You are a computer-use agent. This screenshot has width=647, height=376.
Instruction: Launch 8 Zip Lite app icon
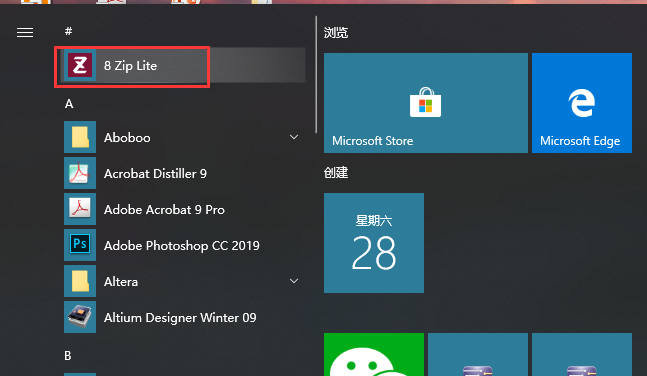pyautogui.click(x=80, y=65)
